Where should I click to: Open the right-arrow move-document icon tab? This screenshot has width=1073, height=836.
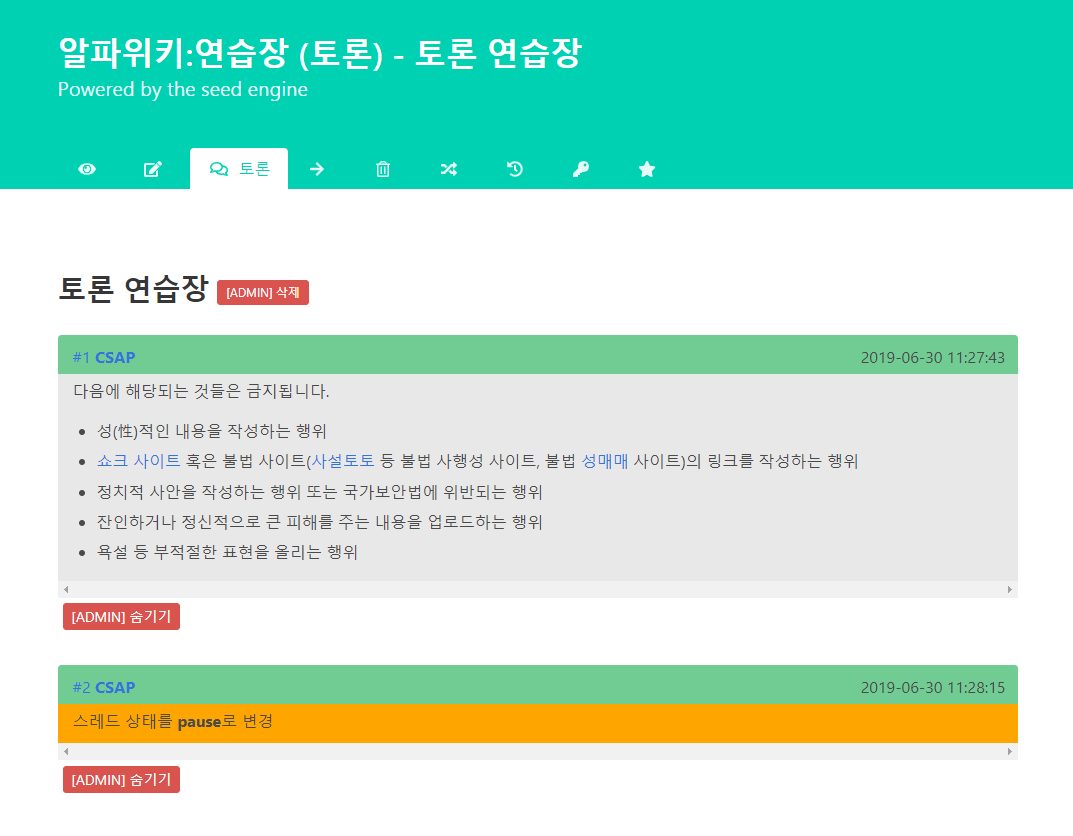(317, 169)
